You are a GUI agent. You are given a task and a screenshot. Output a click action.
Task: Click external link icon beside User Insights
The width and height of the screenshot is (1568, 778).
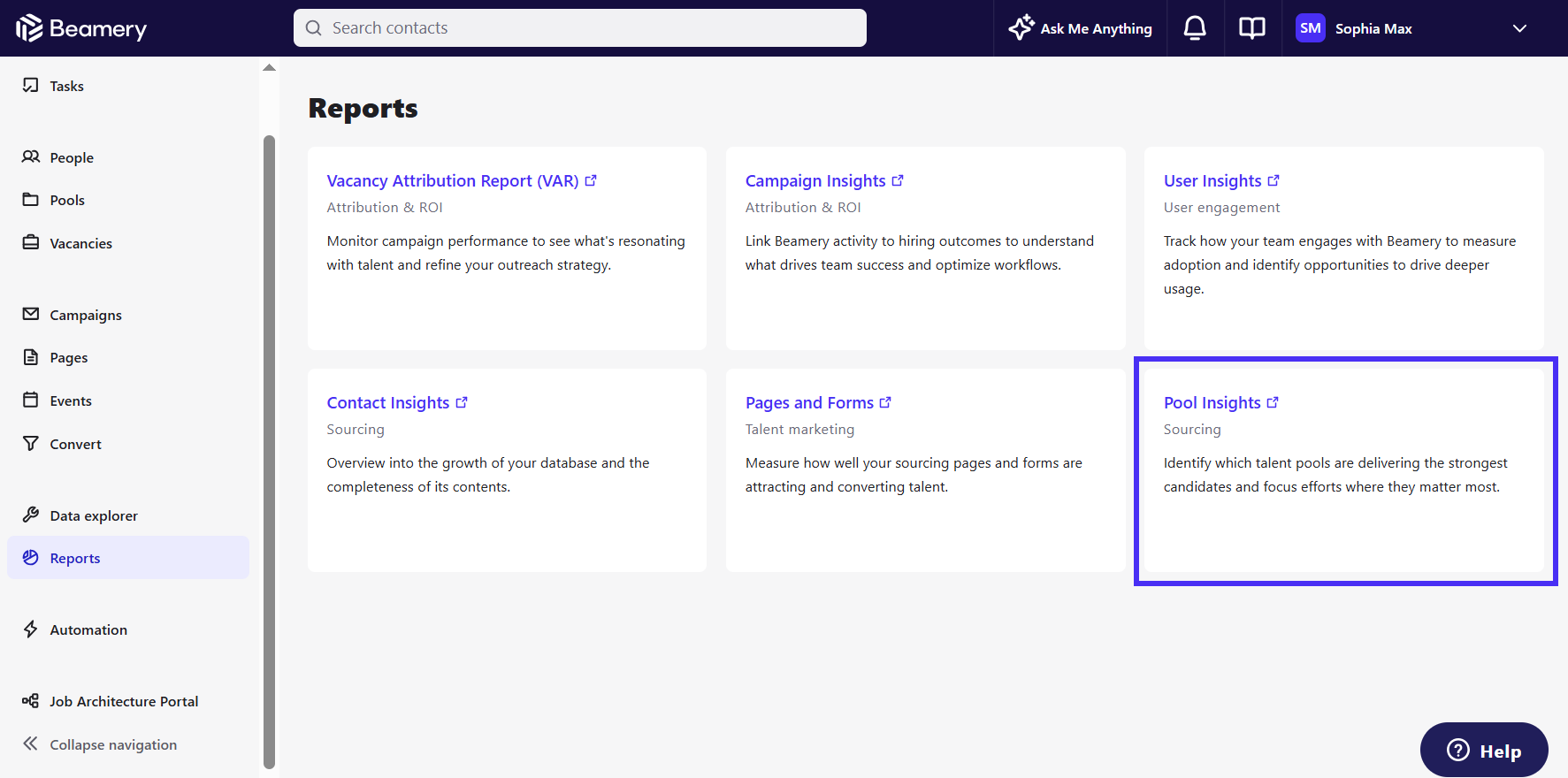pos(1274,180)
